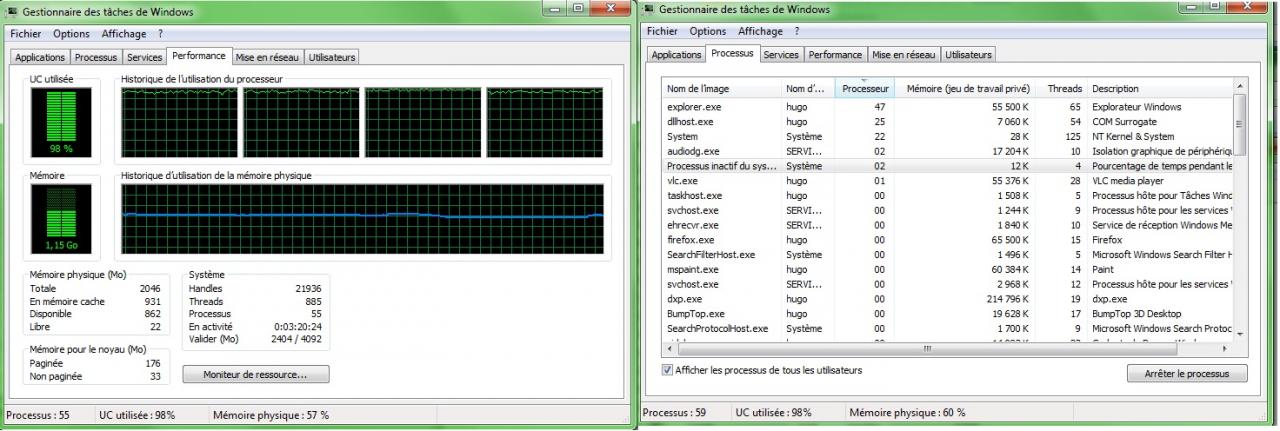Select the vlc.exe process row
The width and height of the screenshot is (1280, 431).
pos(947,181)
